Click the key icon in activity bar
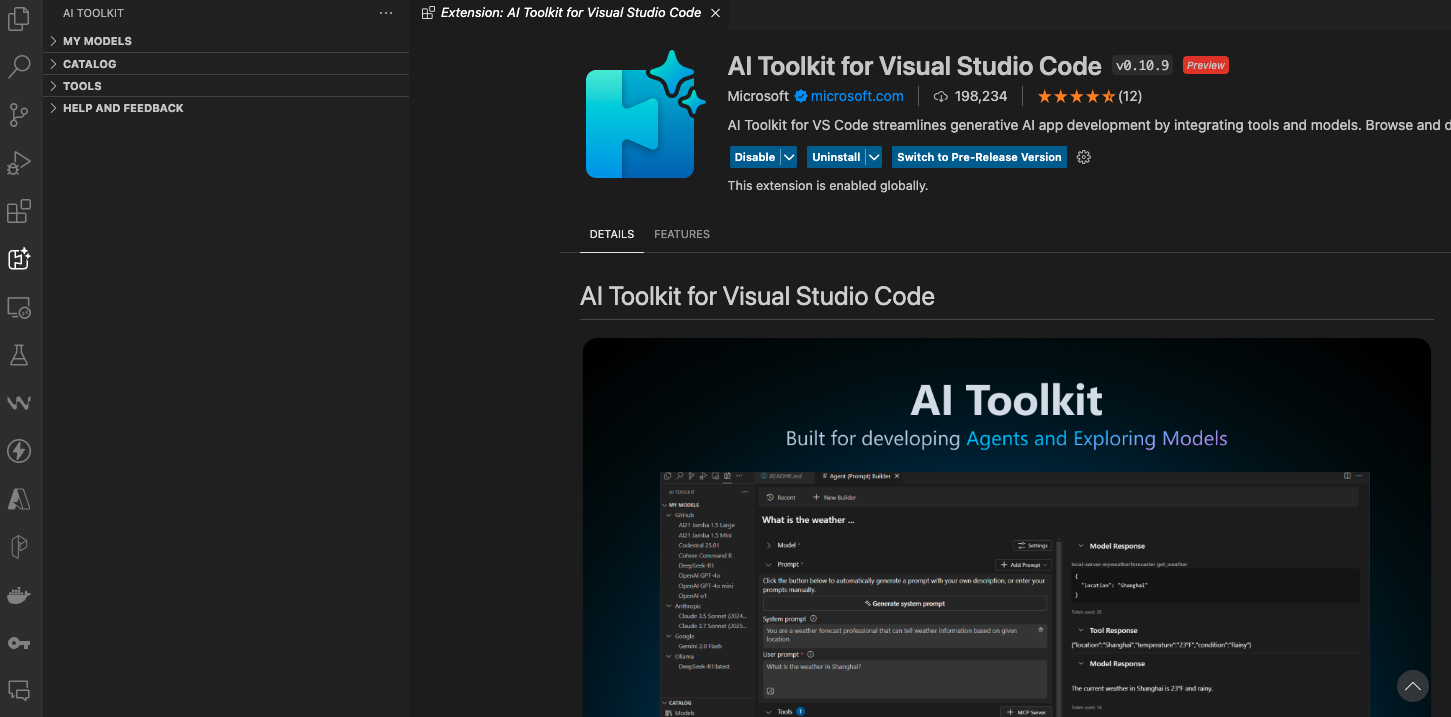This screenshot has width=1451, height=717. click(x=19, y=643)
